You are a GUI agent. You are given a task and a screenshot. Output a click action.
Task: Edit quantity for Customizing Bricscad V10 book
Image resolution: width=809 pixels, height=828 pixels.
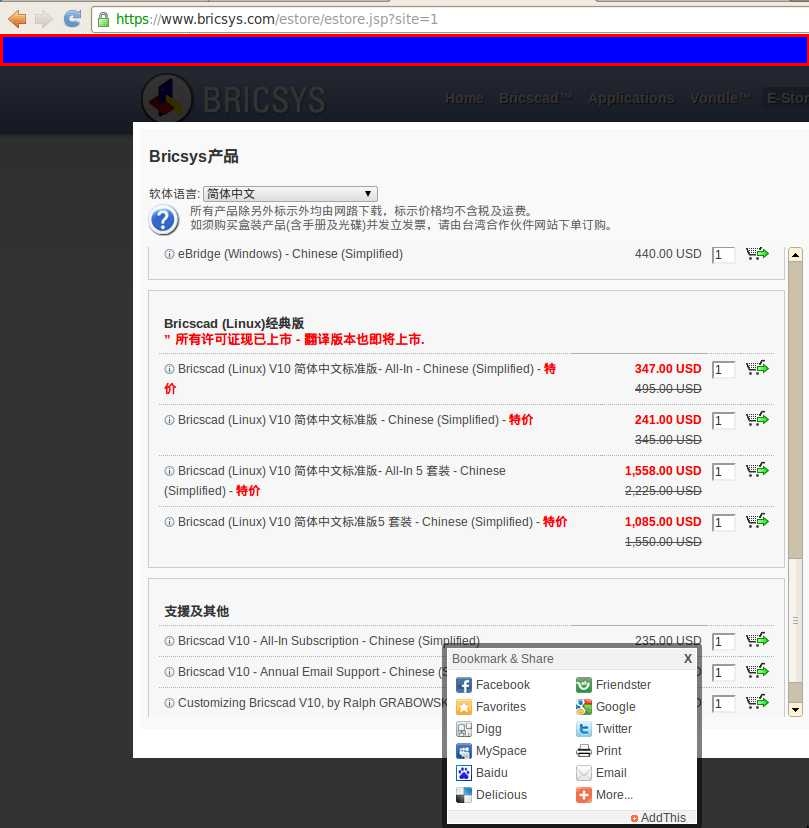click(x=723, y=704)
